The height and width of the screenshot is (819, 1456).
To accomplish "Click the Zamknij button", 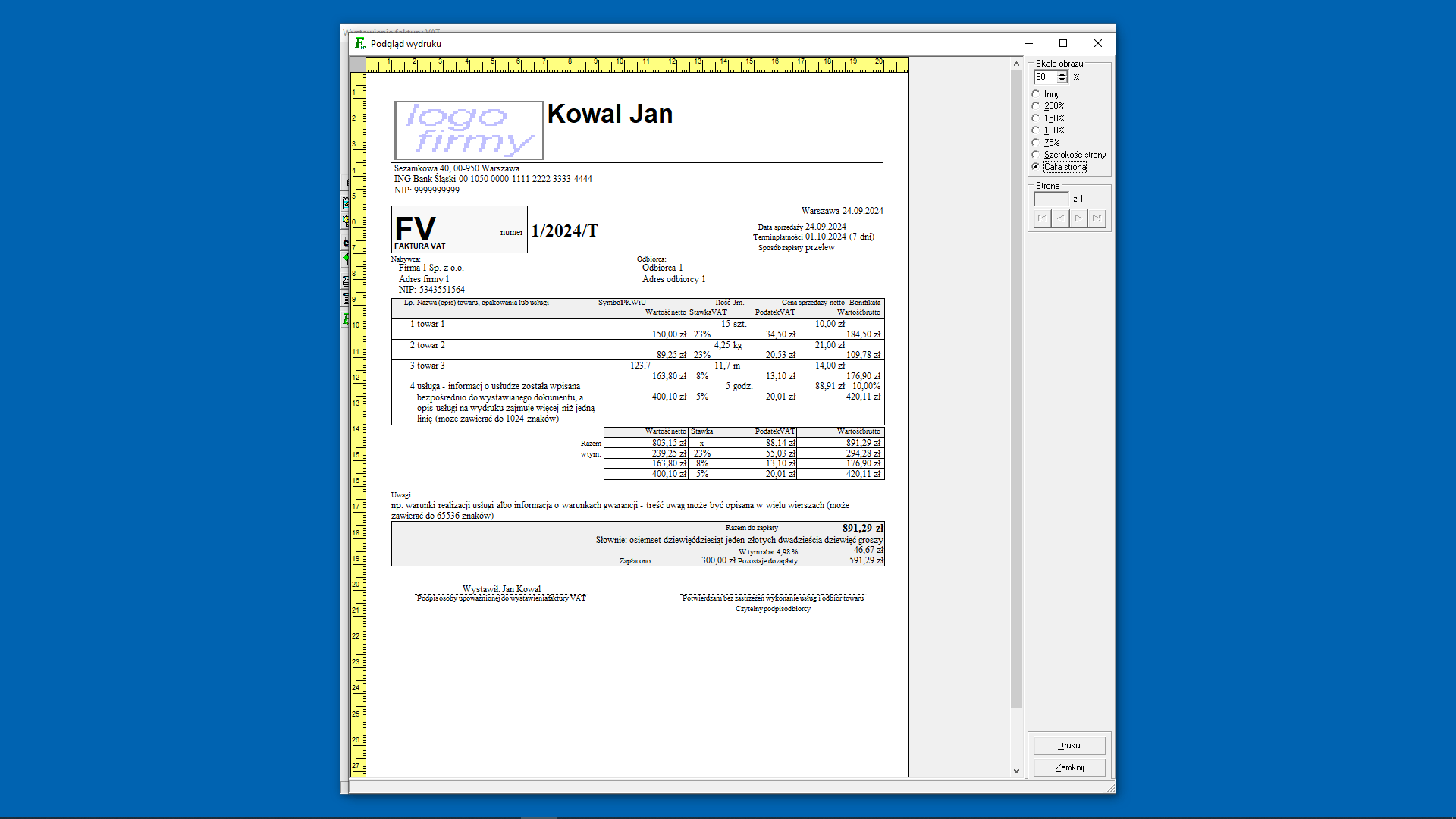I will 1069,767.
